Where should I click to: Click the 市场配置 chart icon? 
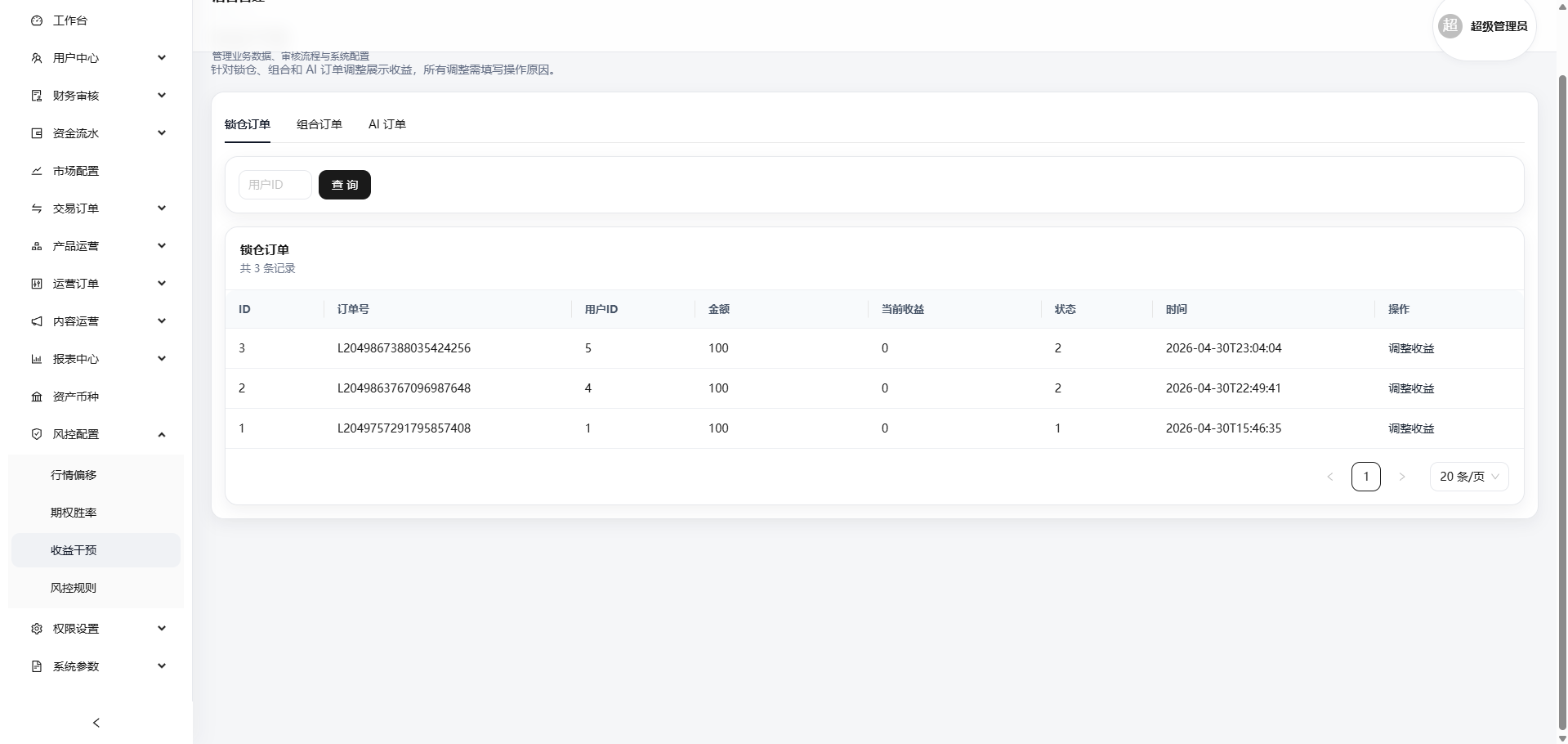tap(37, 171)
